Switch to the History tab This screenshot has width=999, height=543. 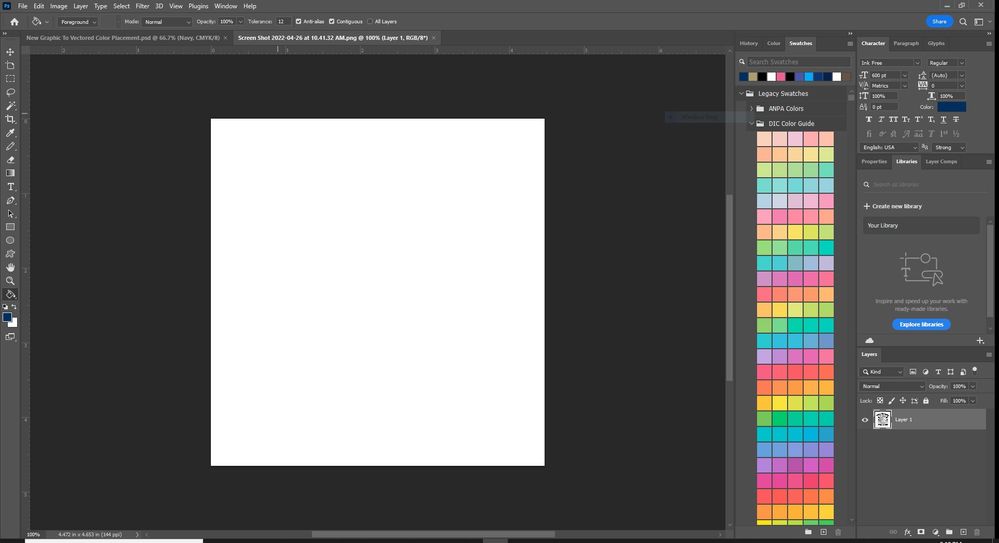tap(749, 43)
